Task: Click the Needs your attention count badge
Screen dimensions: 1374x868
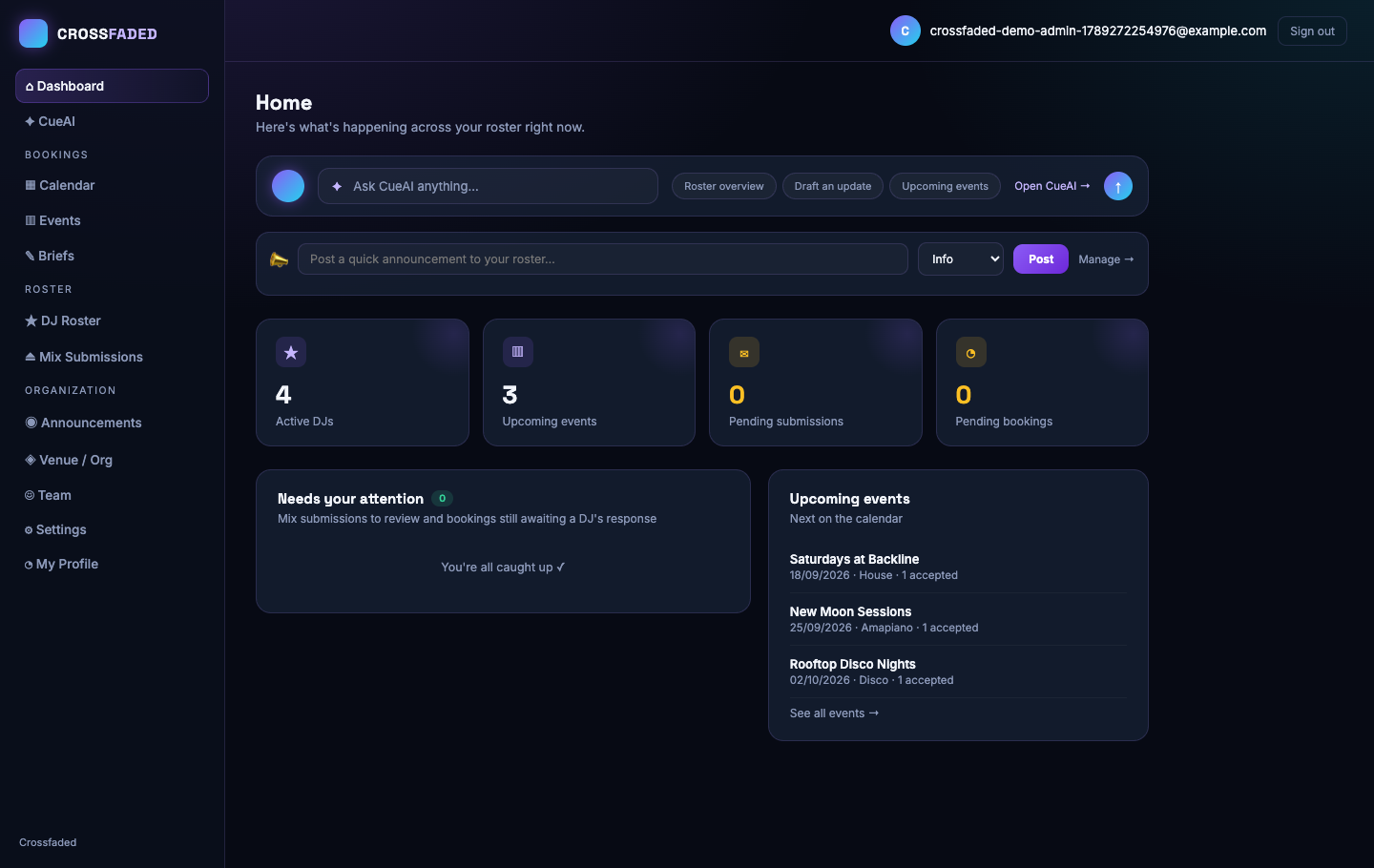Action: point(442,498)
